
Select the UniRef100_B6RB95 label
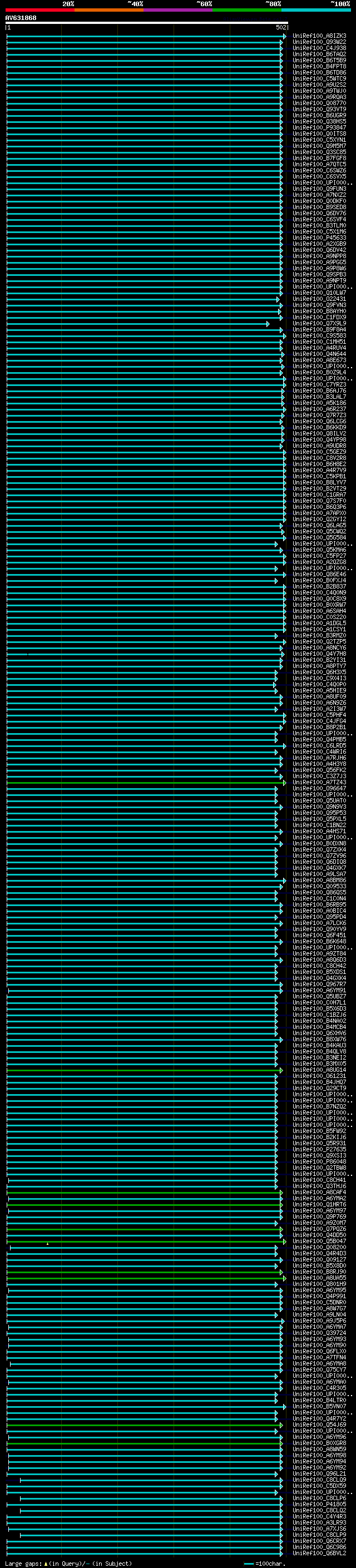click(319, 905)
